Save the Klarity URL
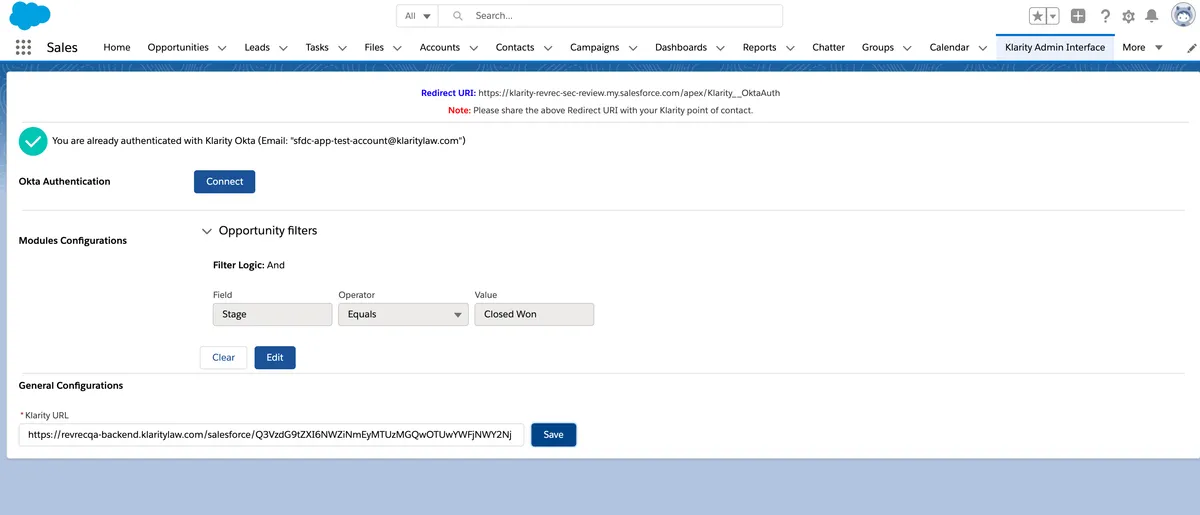 pyautogui.click(x=554, y=435)
